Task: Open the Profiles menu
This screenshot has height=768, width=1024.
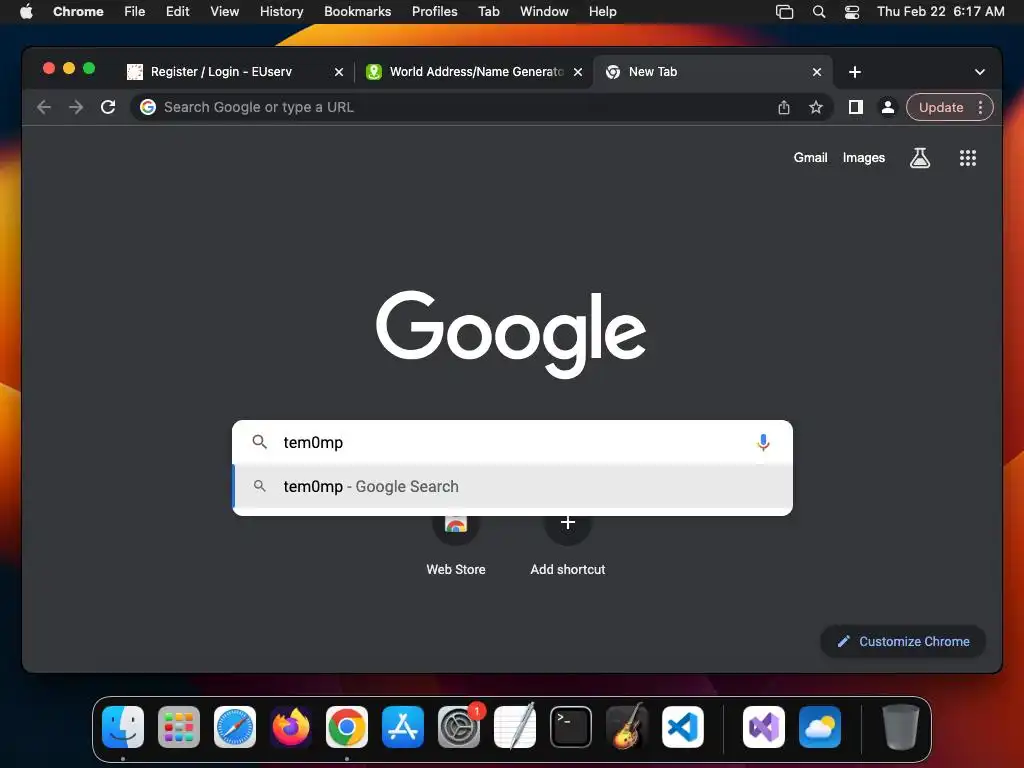Action: coord(434,12)
